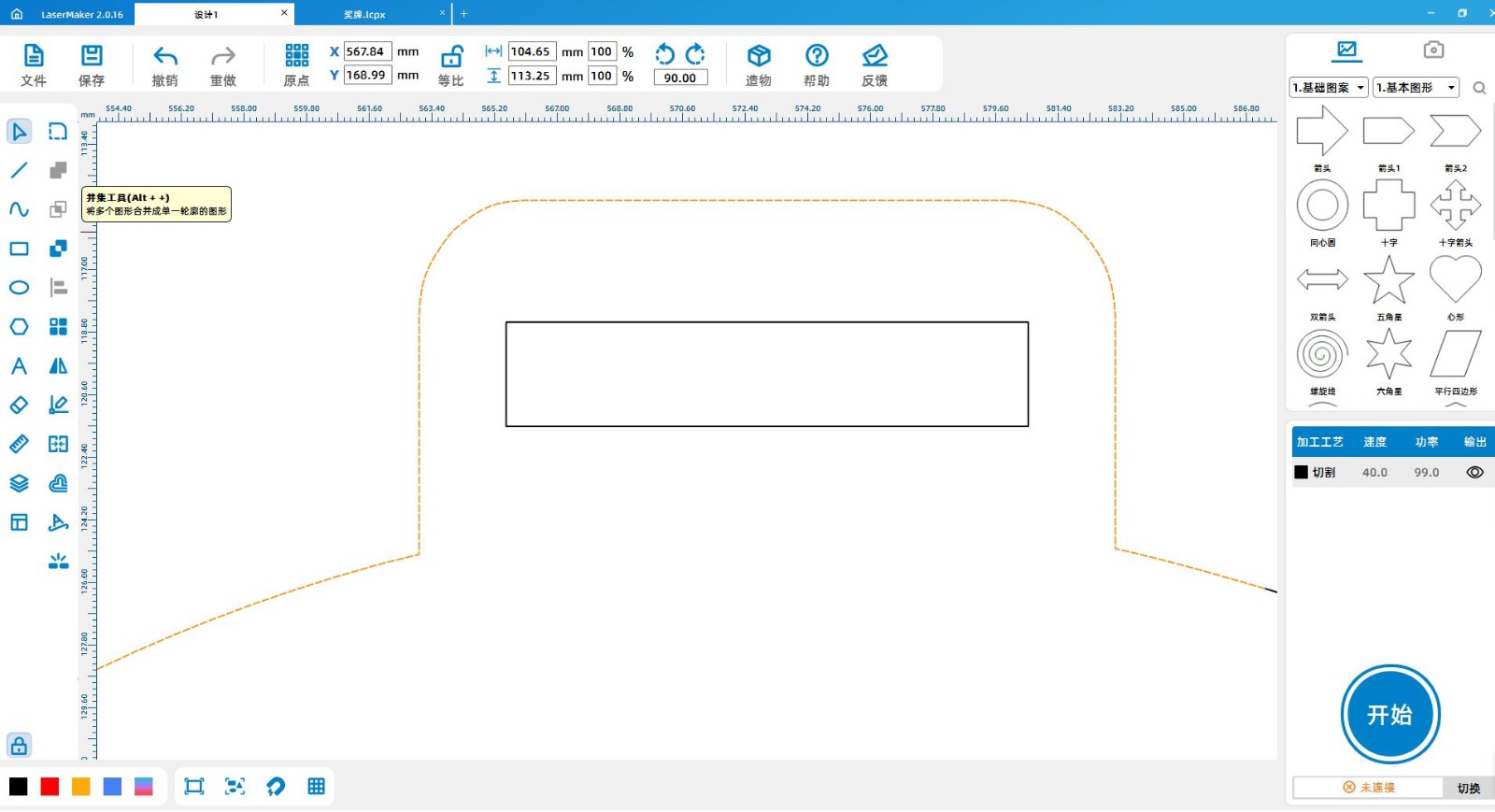
Task: Select the Text tool in left toolbar
Action: click(x=19, y=366)
